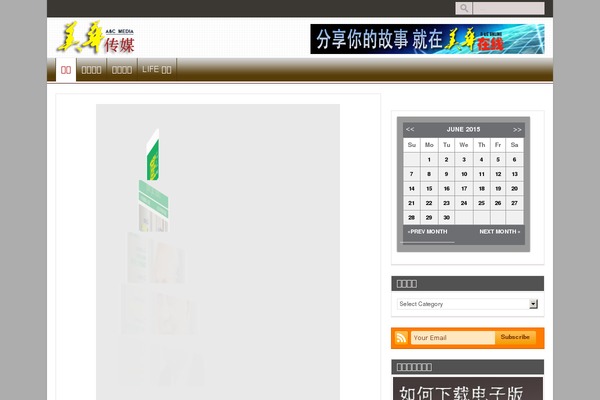Screen dimensions: 600x400
Task: Click the NEXT MONTH link
Action: [499, 232]
